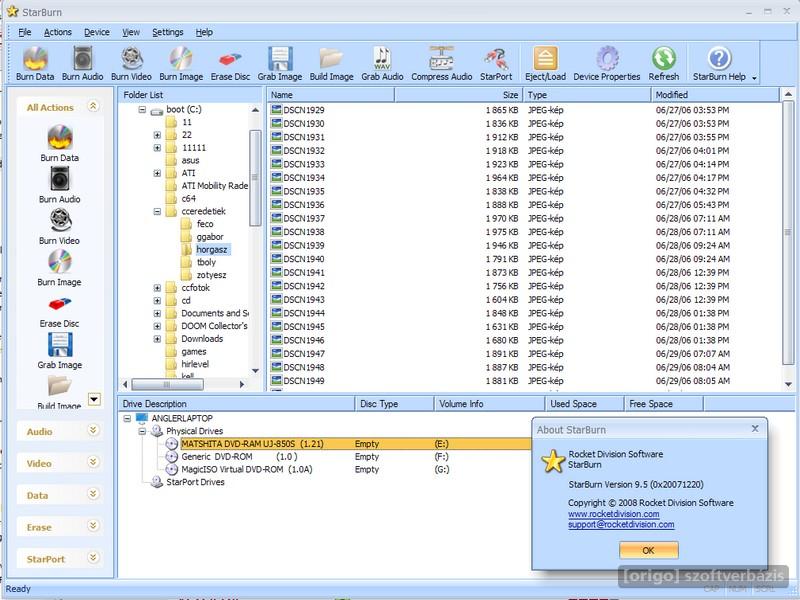Click support@rocketdivision.com link
800x600 pixels.
[621, 524]
